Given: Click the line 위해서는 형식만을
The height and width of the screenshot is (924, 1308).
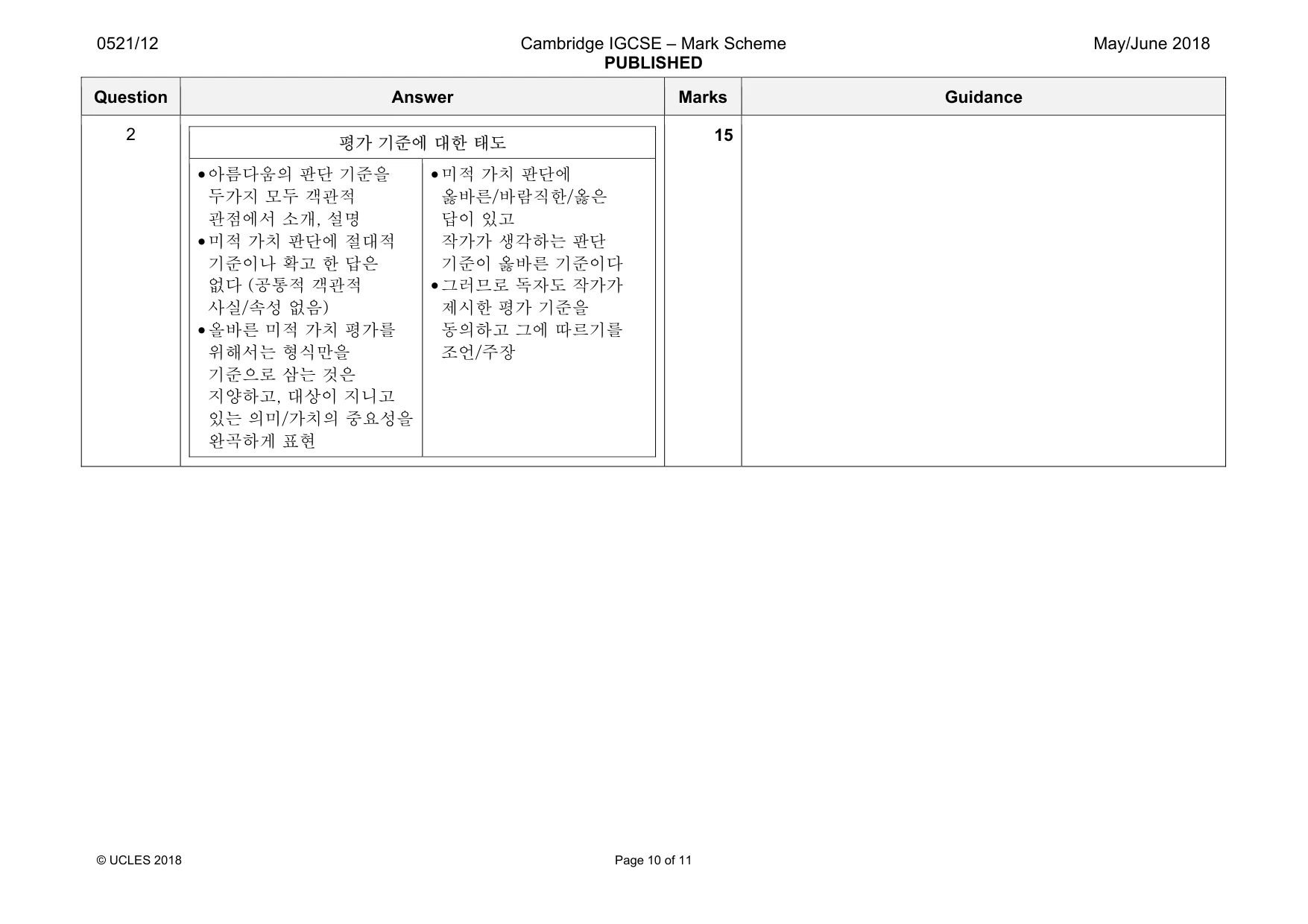Looking at the screenshot, I should coord(279,352).
